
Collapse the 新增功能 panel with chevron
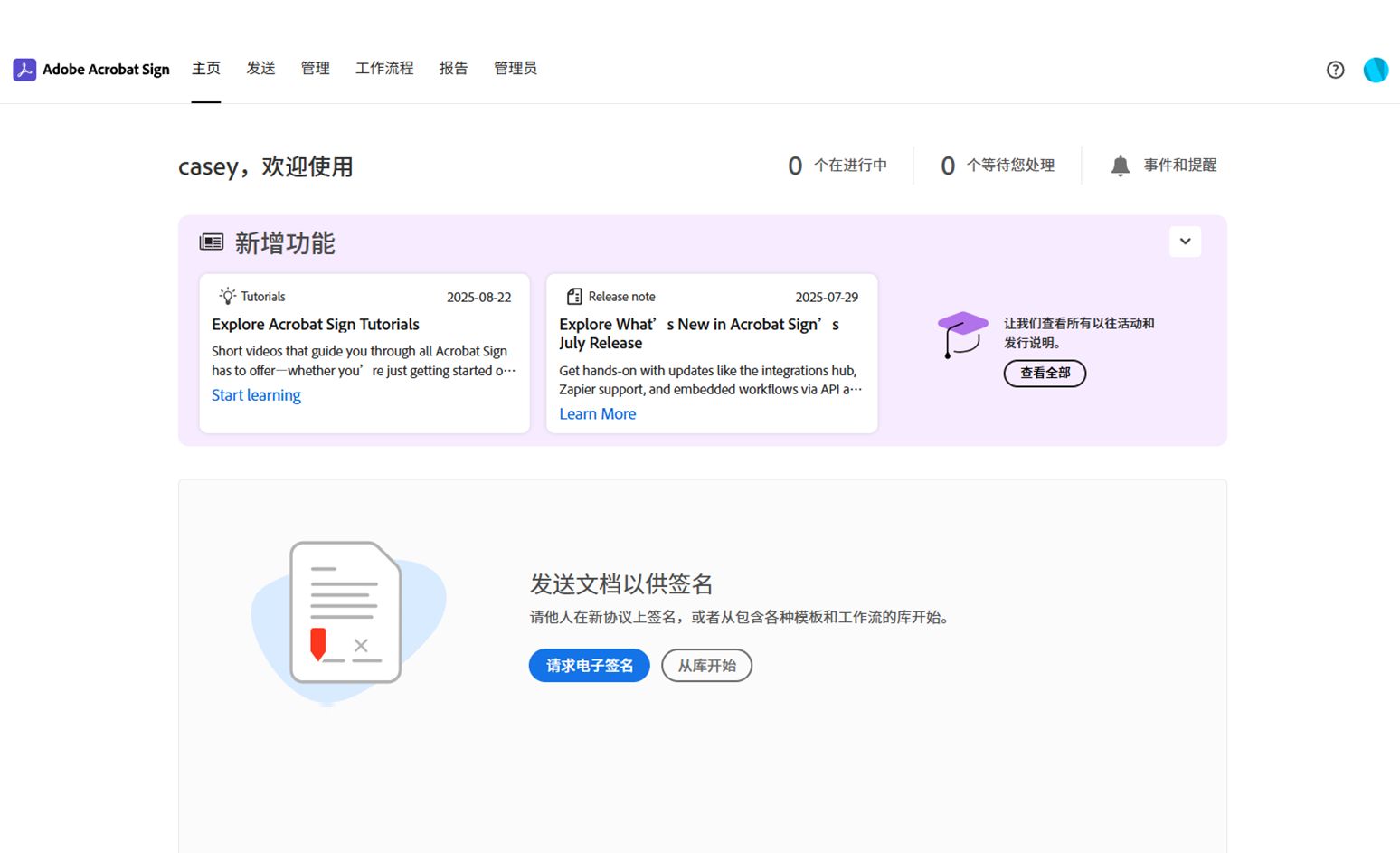[1185, 242]
